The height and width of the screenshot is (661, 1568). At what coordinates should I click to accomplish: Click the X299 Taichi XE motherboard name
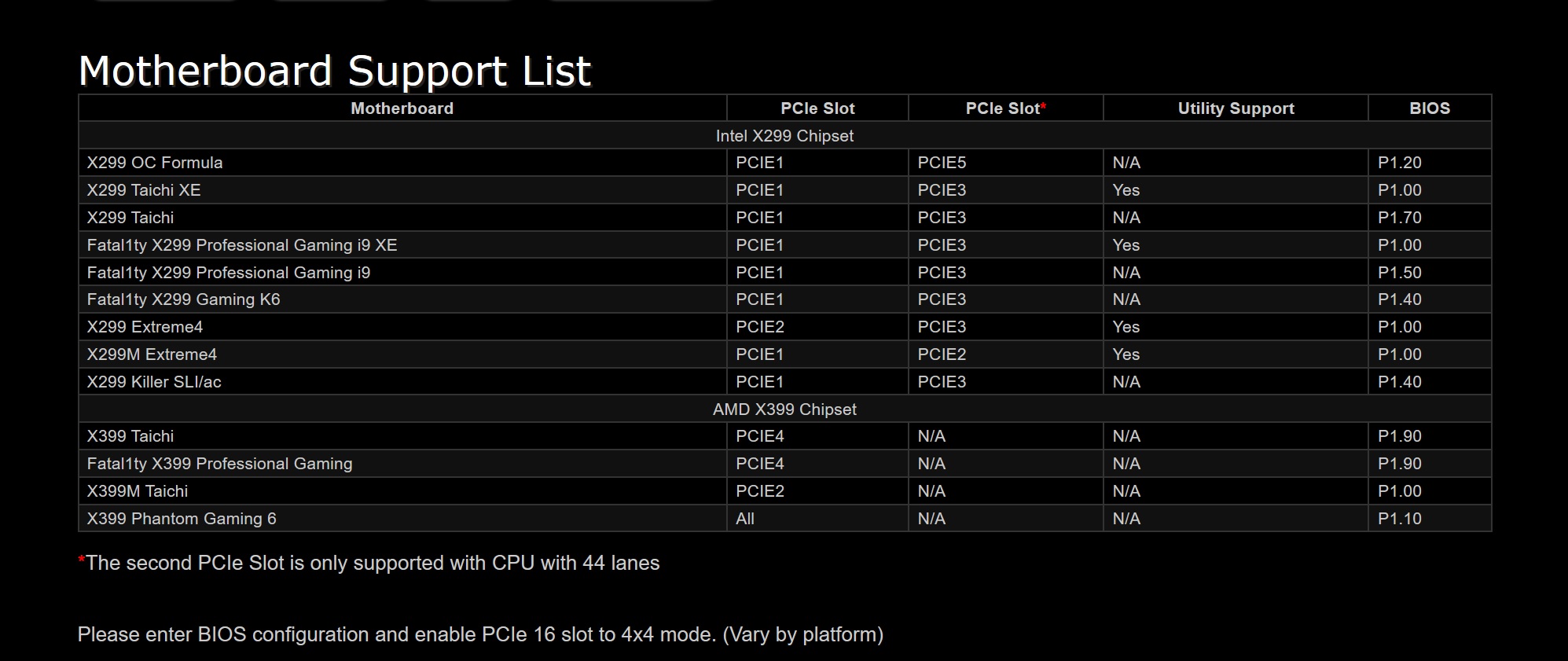point(144,190)
